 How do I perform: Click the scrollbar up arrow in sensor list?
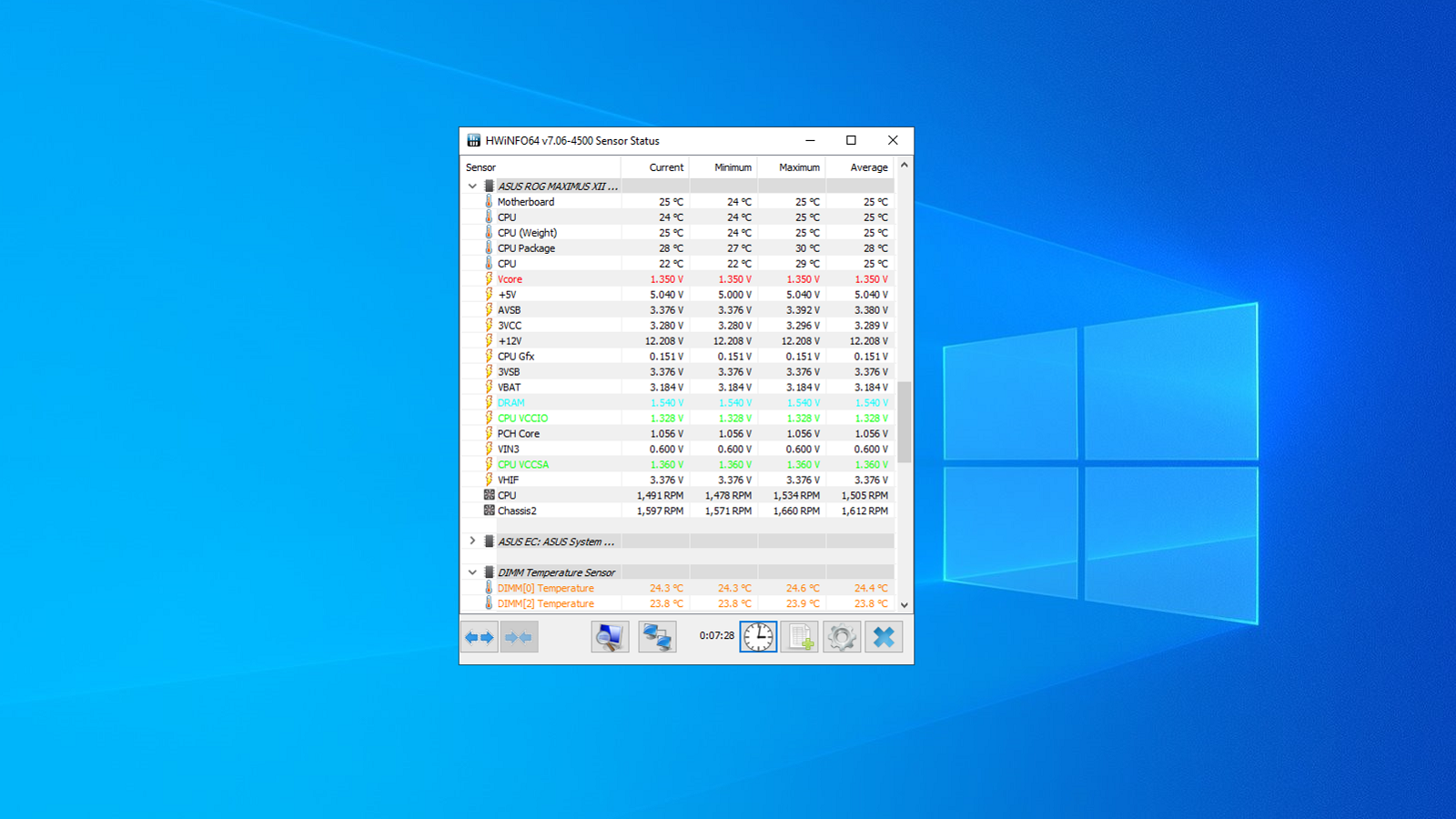(x=905, y=165)
